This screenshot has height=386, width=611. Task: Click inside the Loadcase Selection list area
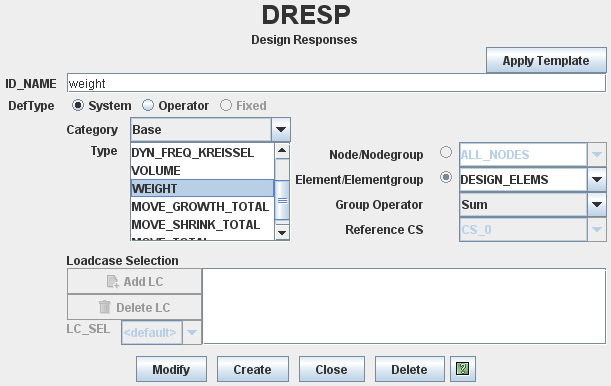tap(404, 306)
